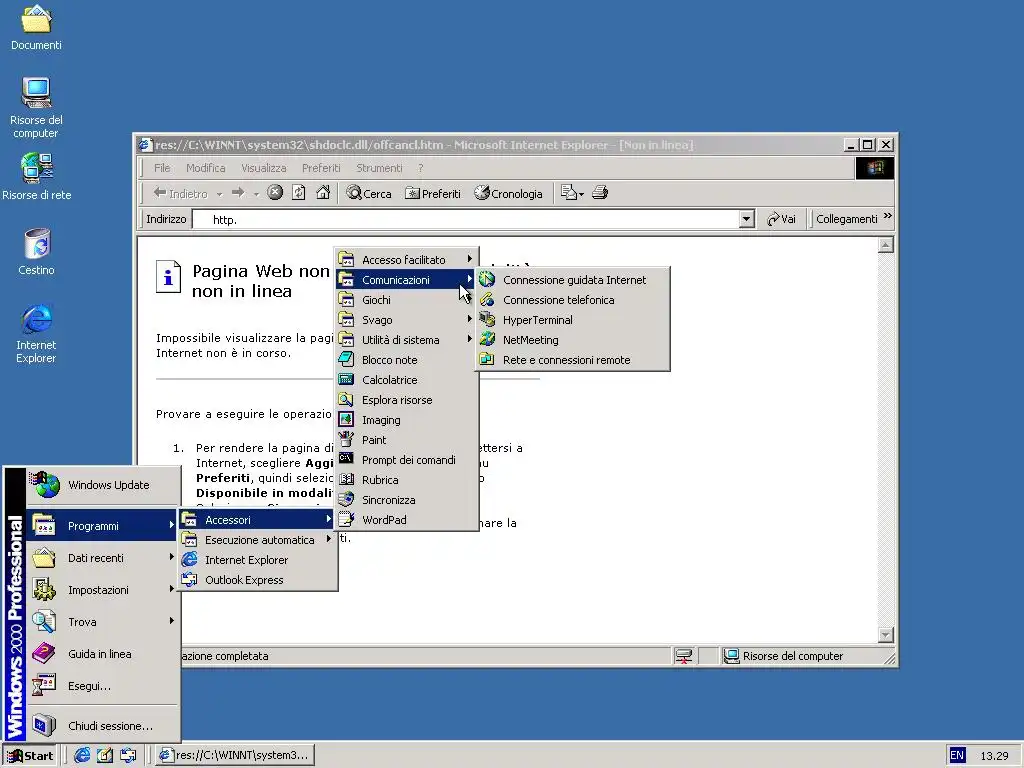Screen dimensions: 1024x768
Task: Open the address bar dropdown arrow
Action: [x=747, y=219]
